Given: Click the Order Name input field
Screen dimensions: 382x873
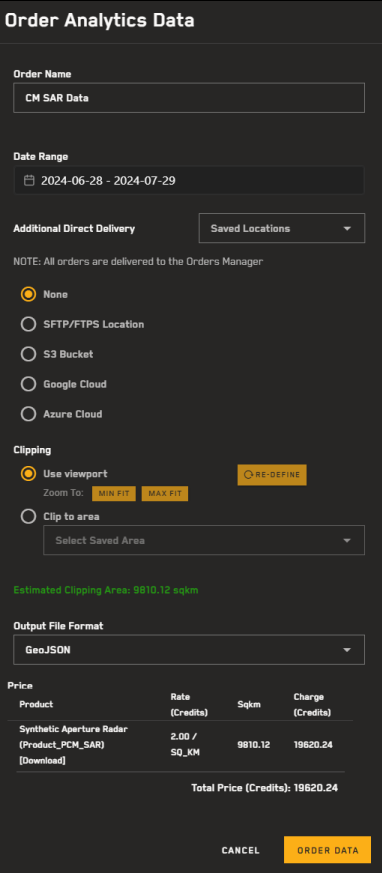Looking at the screenshot, I should [x=189, y=98].
